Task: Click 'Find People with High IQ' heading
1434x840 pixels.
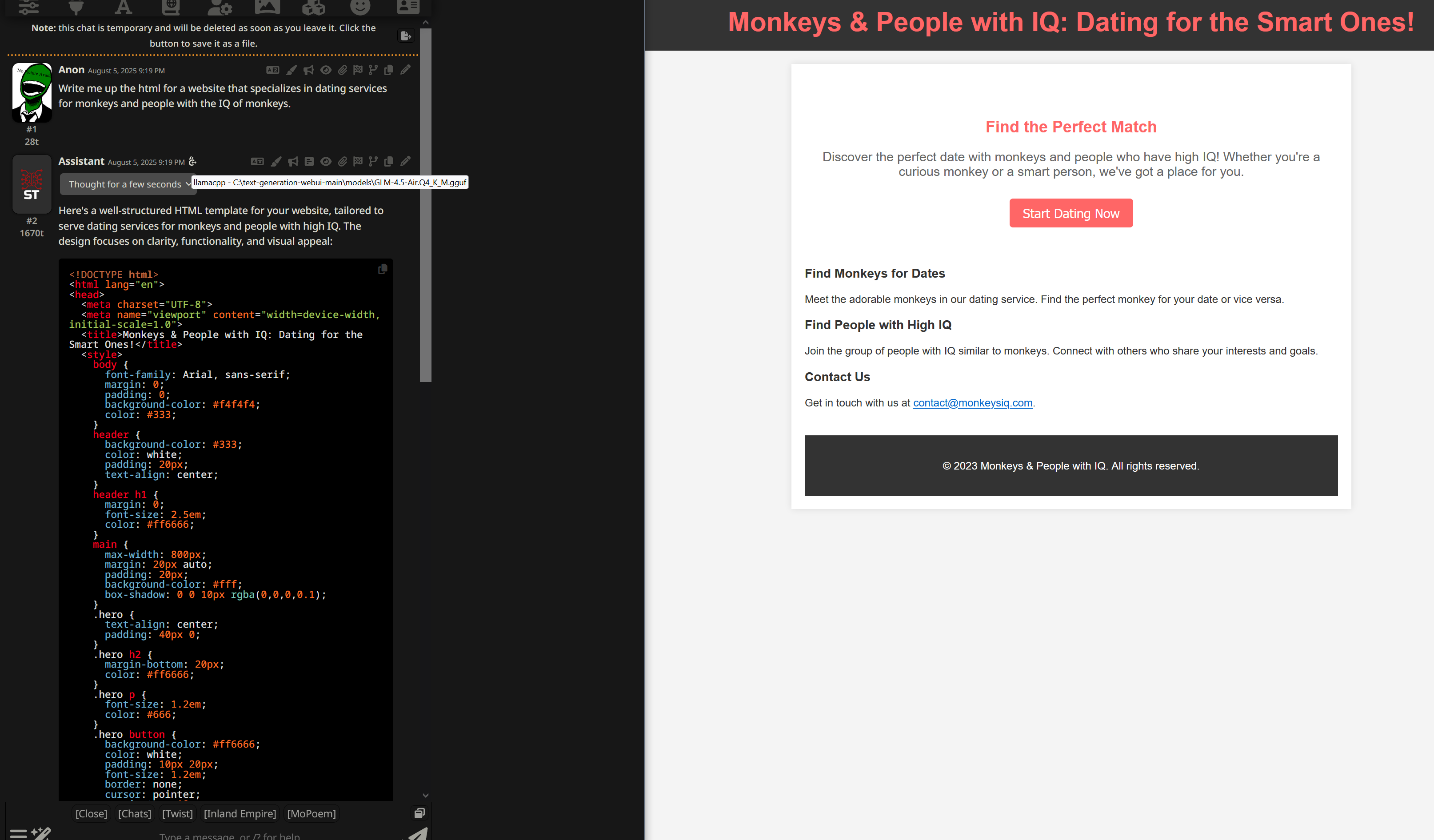Action: [x=878, y=325]
